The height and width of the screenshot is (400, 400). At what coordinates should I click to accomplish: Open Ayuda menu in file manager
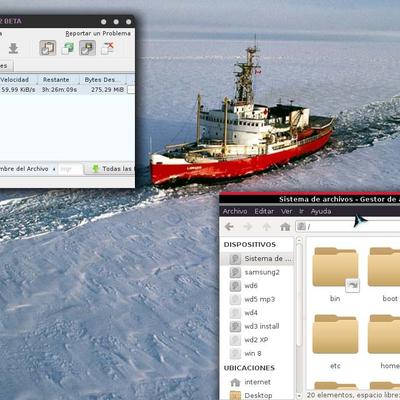pyautogui.click(x=321, y=211)
